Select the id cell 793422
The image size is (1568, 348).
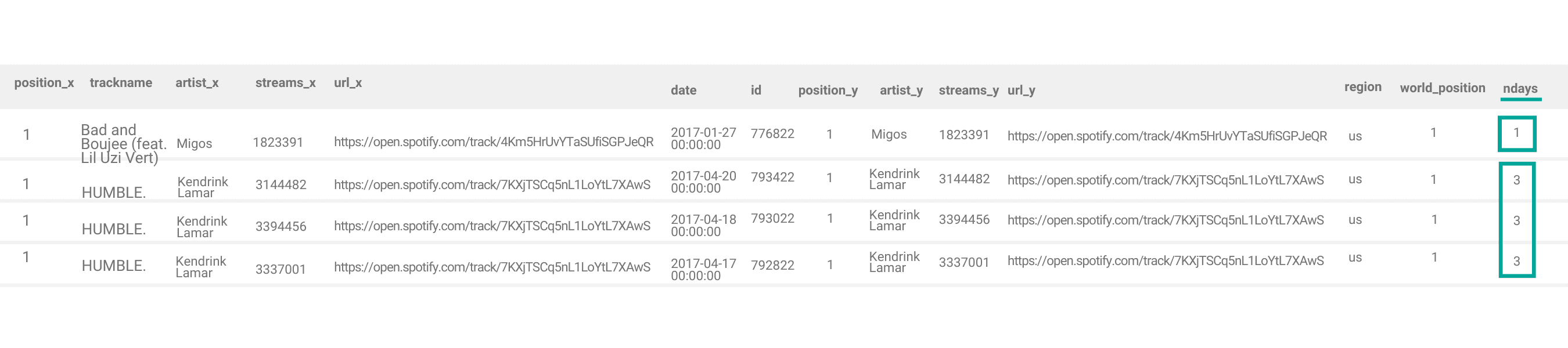point(772,177)
